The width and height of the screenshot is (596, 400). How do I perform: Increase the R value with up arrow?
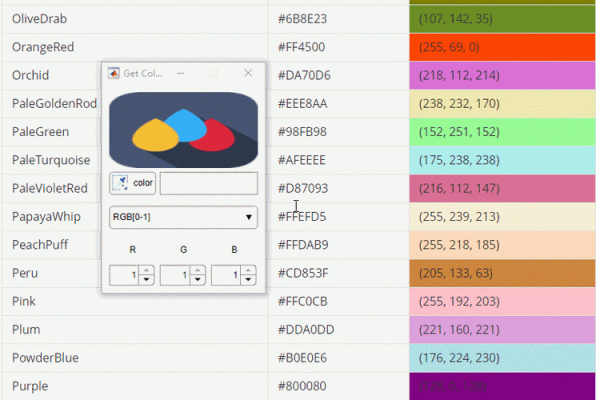click(x=146, y=270)
